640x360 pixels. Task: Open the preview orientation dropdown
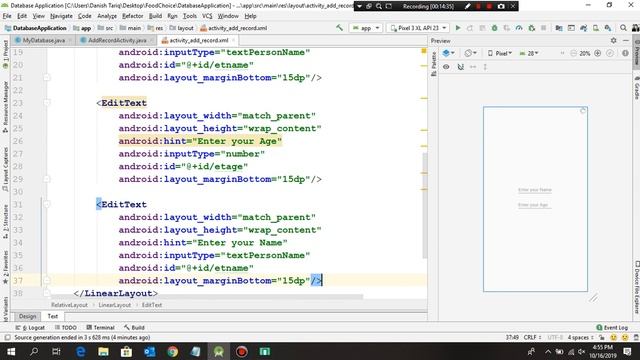471,53
